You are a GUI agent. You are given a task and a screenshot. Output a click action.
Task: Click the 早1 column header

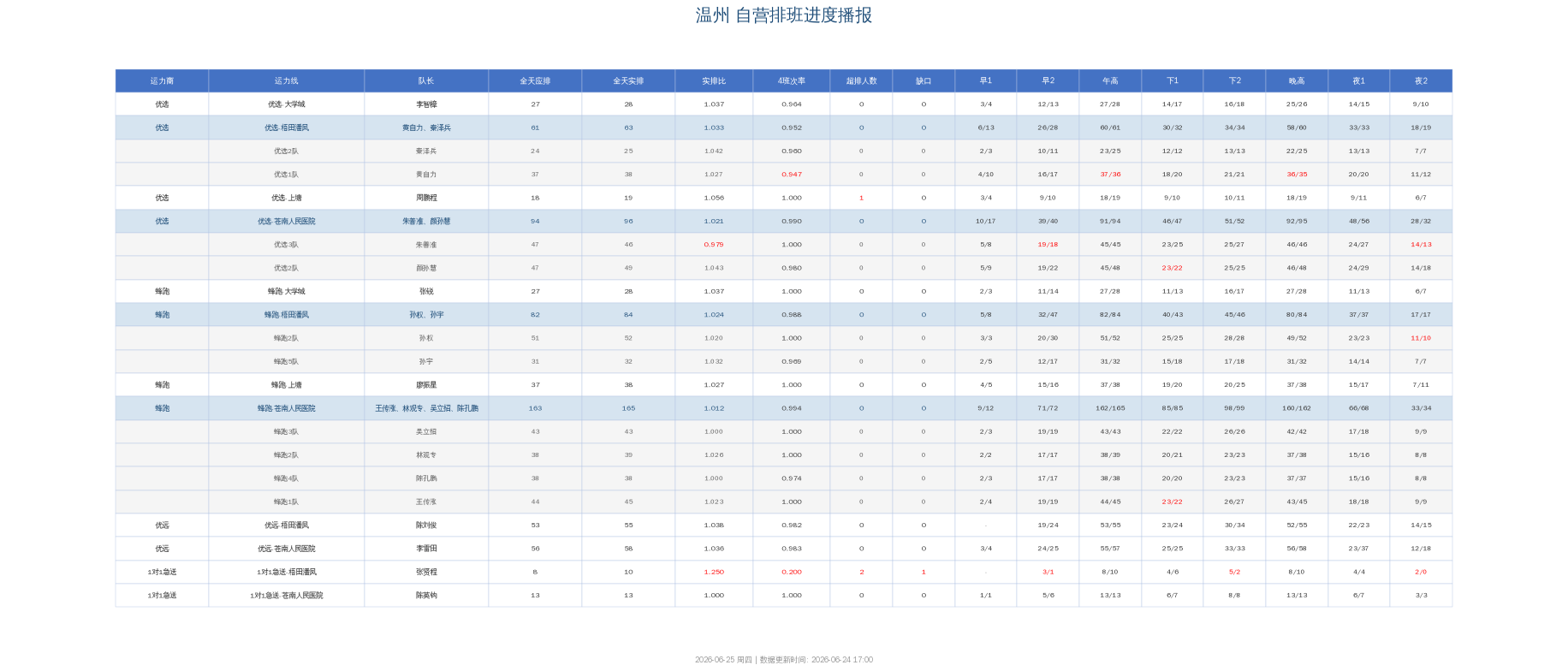coord(986,80)
